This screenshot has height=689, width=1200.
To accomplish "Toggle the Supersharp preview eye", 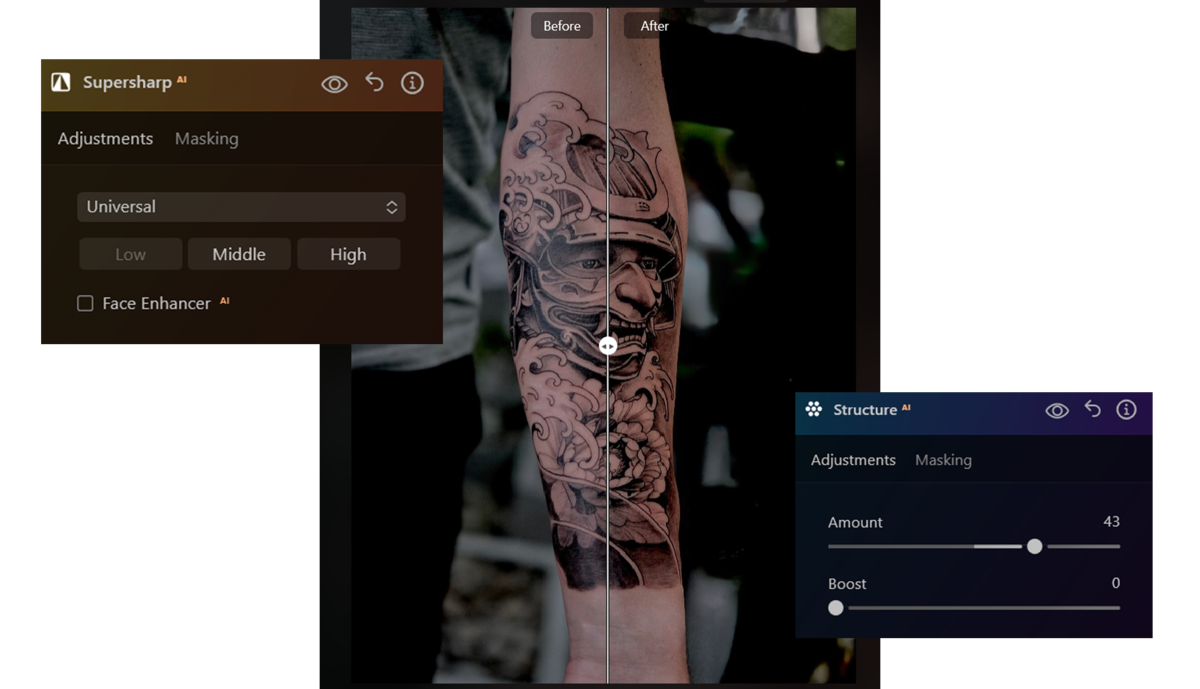I will coord(335,84).
